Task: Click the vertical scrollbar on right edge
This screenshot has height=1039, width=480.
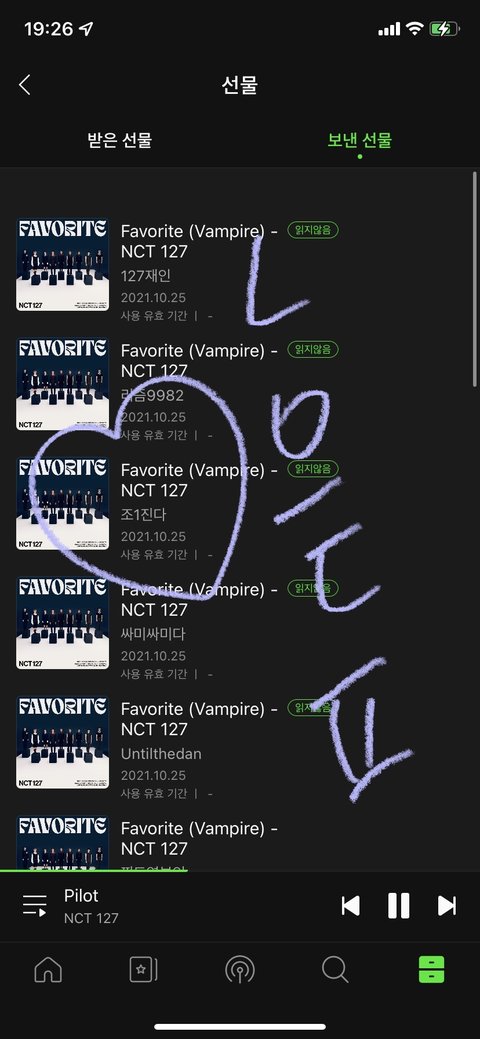Action: 475,279
